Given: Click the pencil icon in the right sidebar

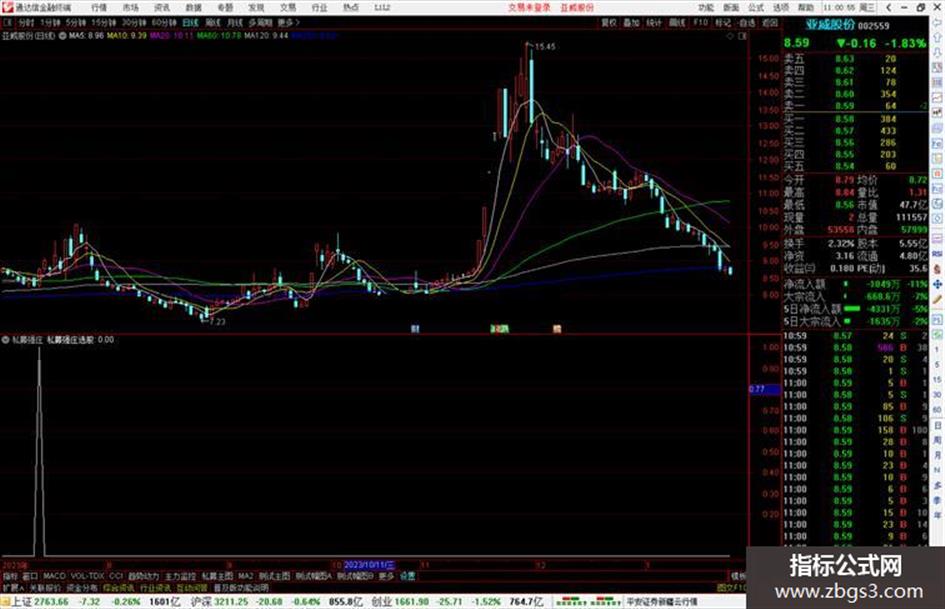Looking at the screenshot, I should [x=937, y=300].
